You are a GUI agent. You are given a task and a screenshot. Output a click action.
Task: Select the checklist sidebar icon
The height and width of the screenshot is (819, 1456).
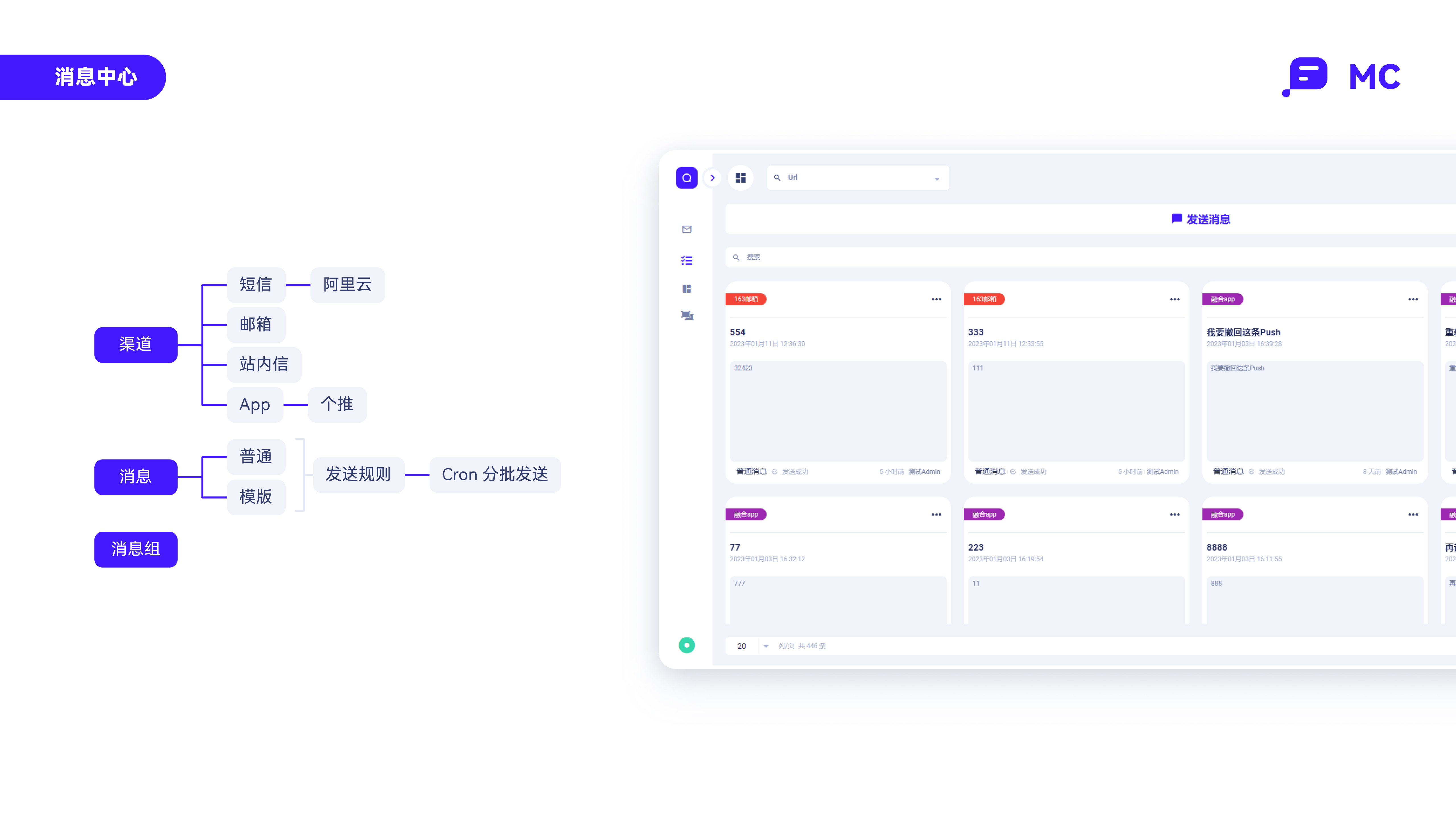(x=686, y=260)
